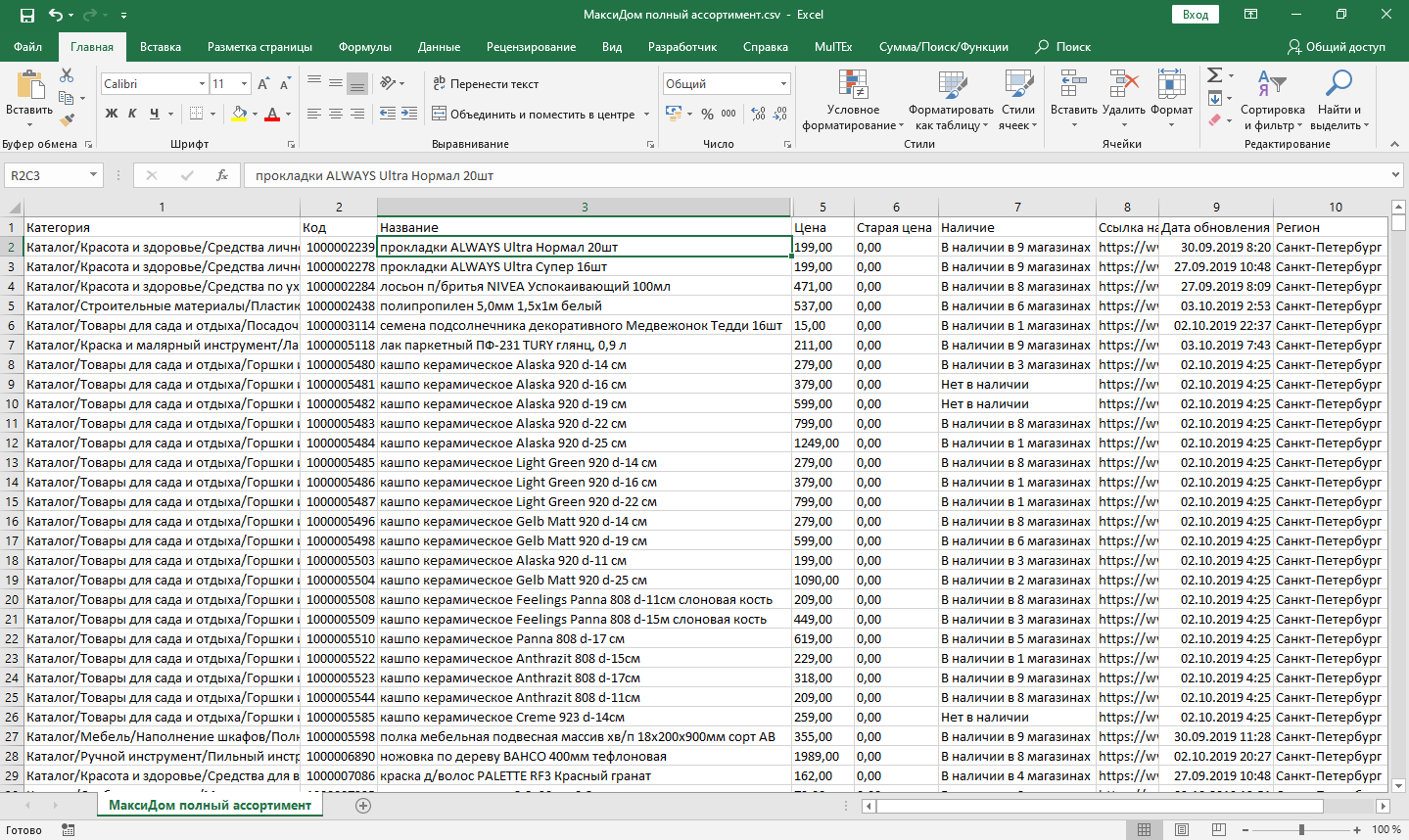Decrease indent
Screen dimensions: 1409x840
coord(388,114)
